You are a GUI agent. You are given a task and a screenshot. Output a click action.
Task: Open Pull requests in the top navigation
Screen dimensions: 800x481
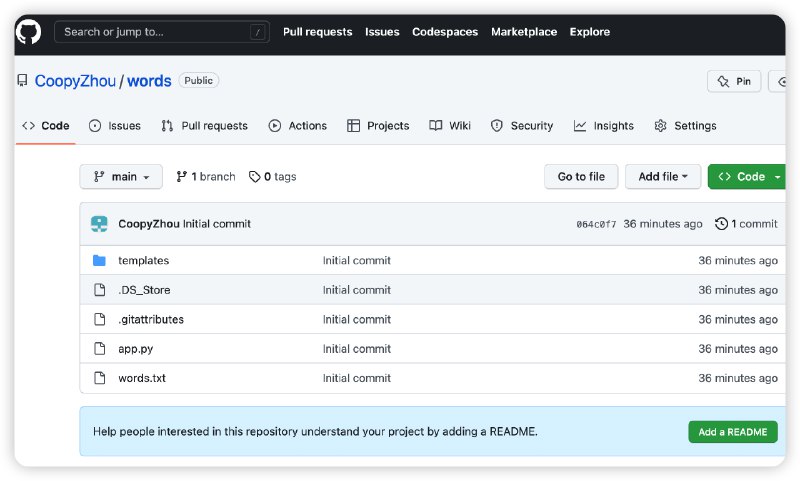[x=317, y=32]
